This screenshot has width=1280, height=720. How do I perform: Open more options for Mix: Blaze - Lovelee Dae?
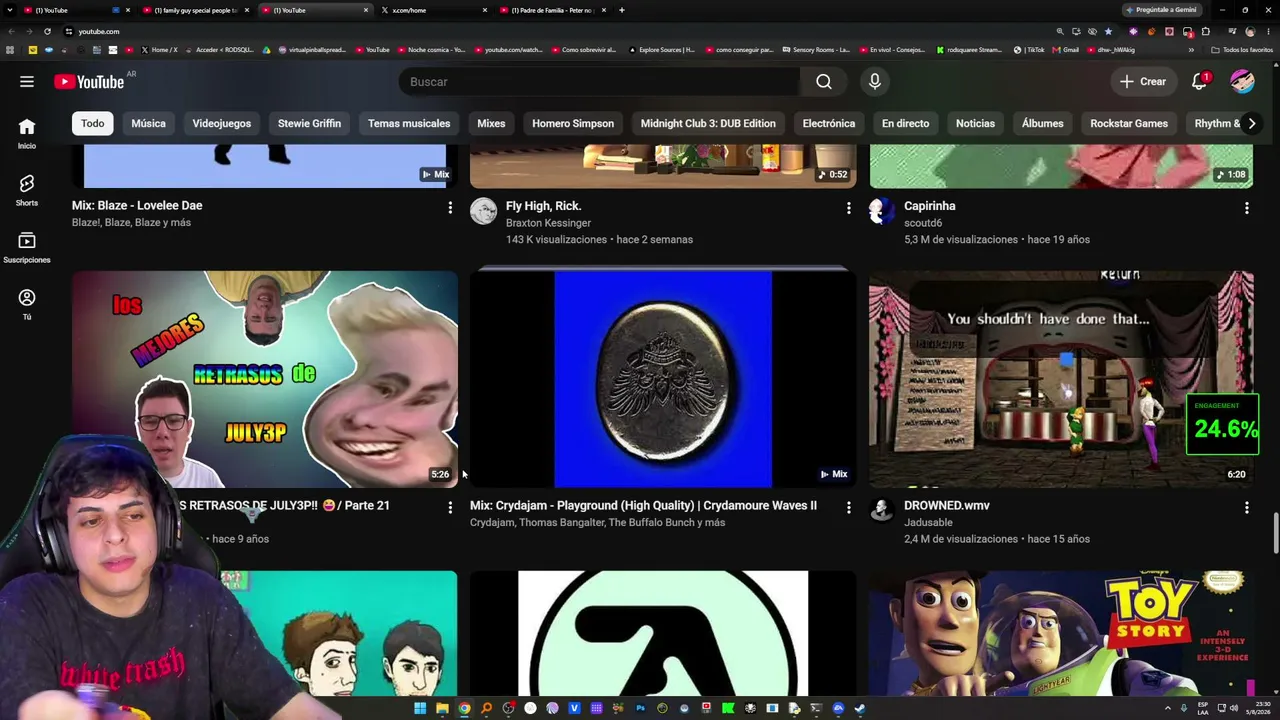450,208
